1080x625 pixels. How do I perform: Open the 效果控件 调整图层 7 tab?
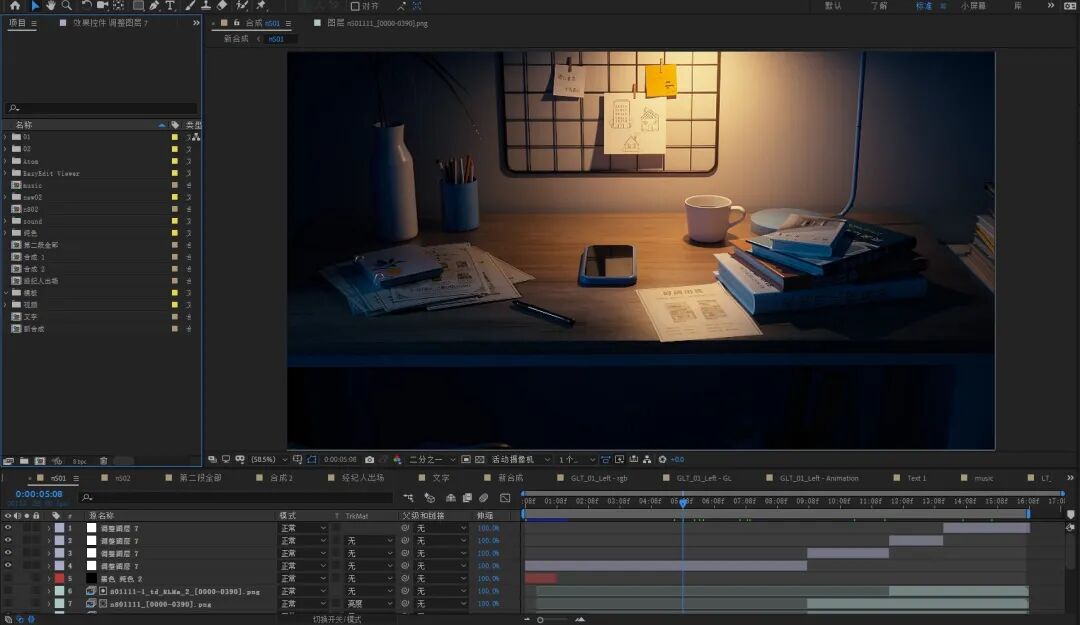click(x=110, y=23)
